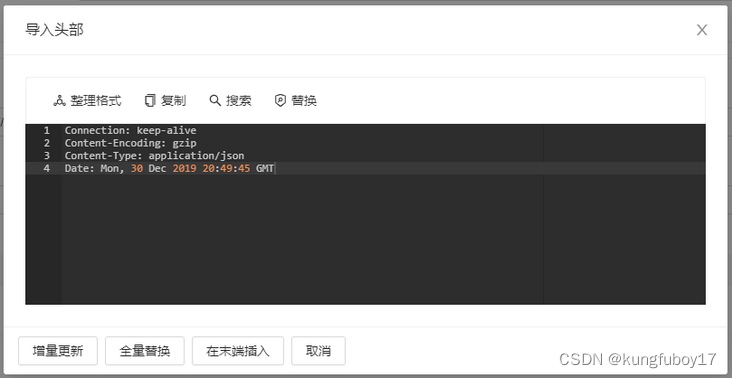Click the copy (复制) icon
Viewport: 732px width, 378px height.
tap(150, 100)
